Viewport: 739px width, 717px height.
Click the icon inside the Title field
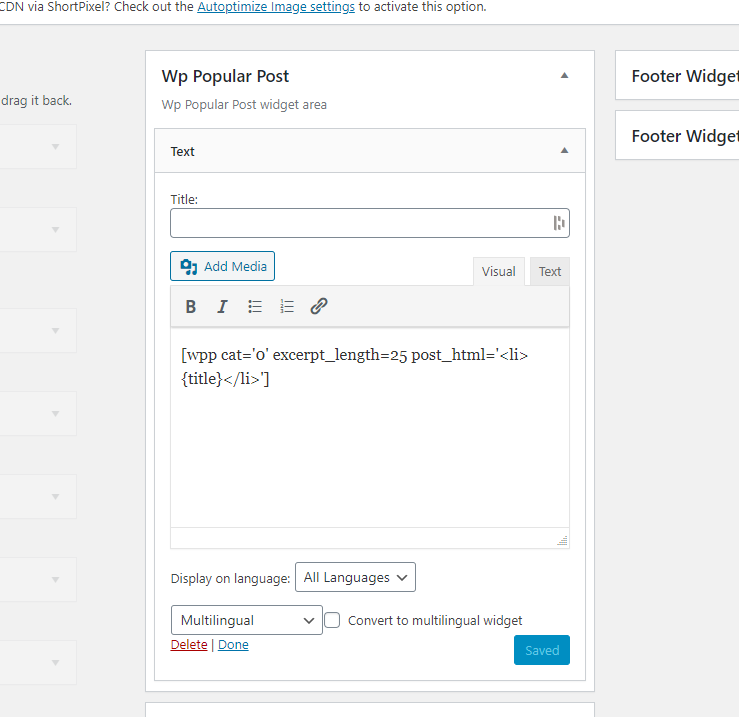tap(559, 223)
